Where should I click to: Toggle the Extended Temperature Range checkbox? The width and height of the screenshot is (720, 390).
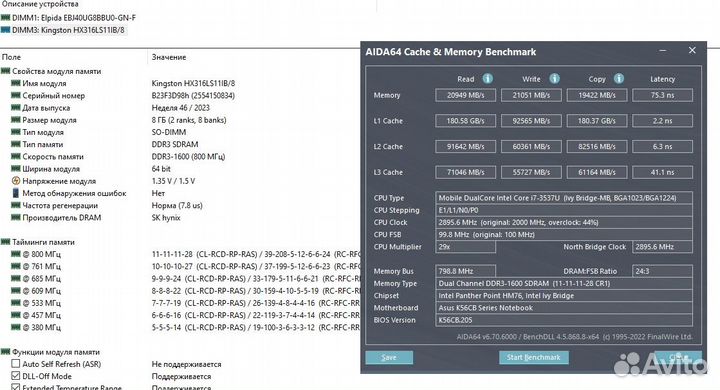(16, 387)
